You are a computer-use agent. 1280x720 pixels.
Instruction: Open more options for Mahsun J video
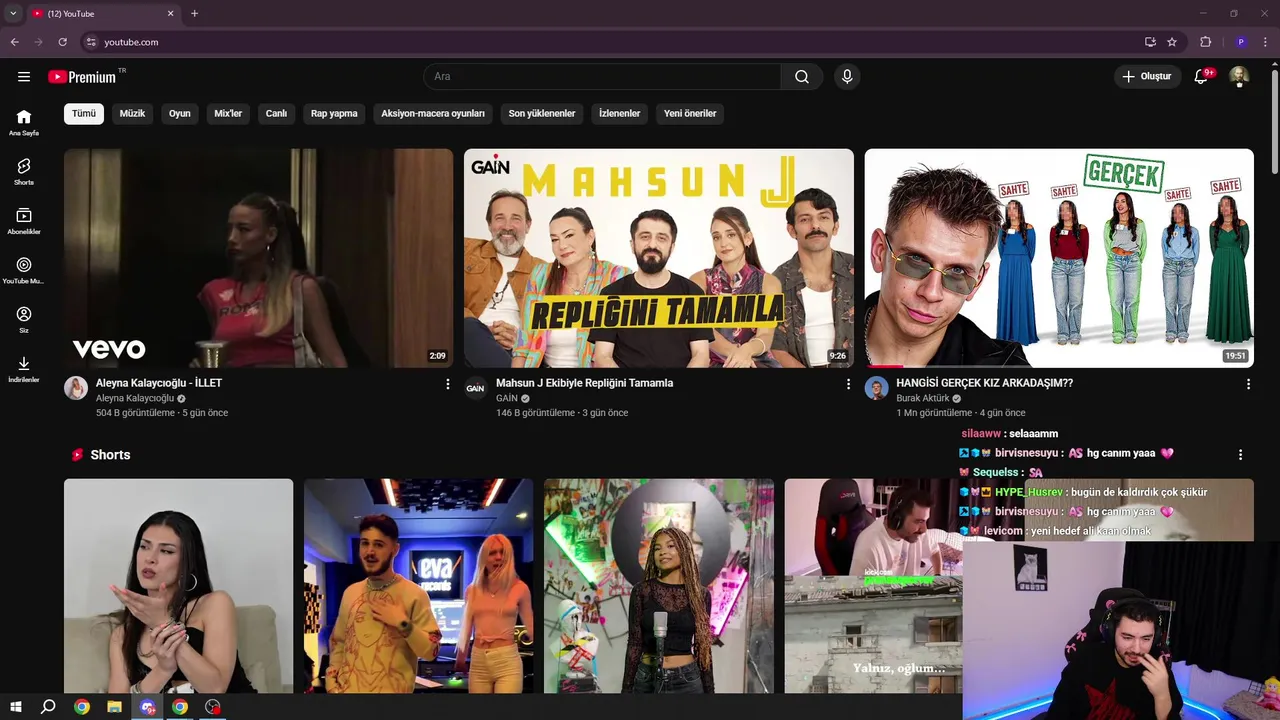click(848, 384)
